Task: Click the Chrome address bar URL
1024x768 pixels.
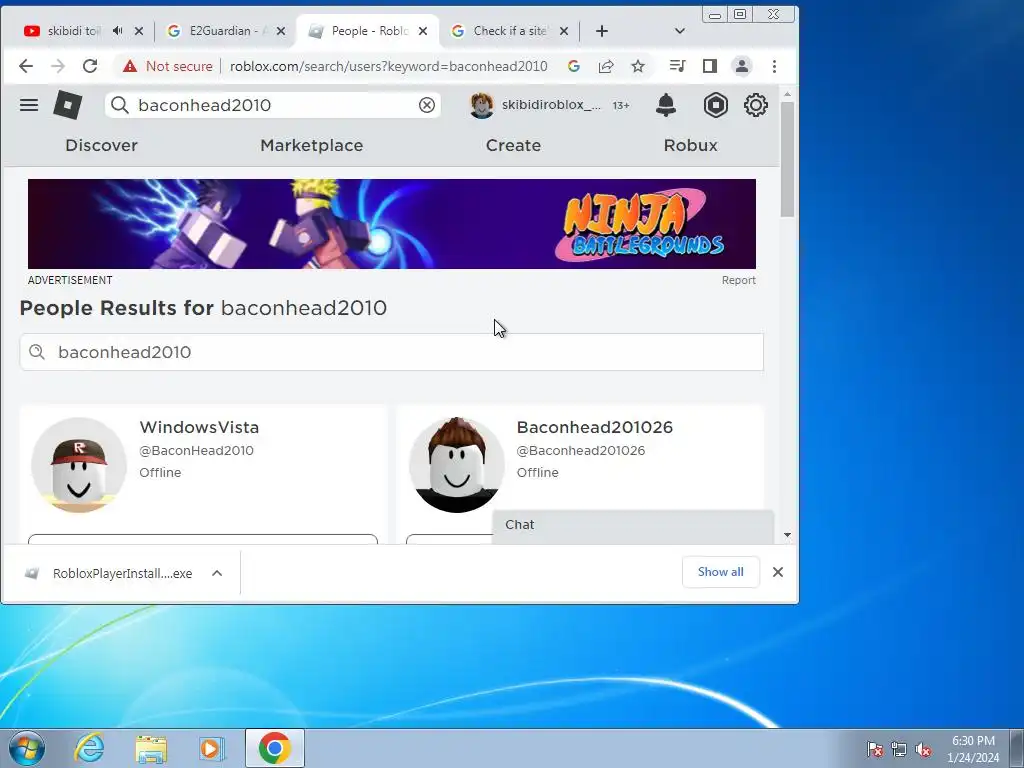Action: tap(389, 66)
